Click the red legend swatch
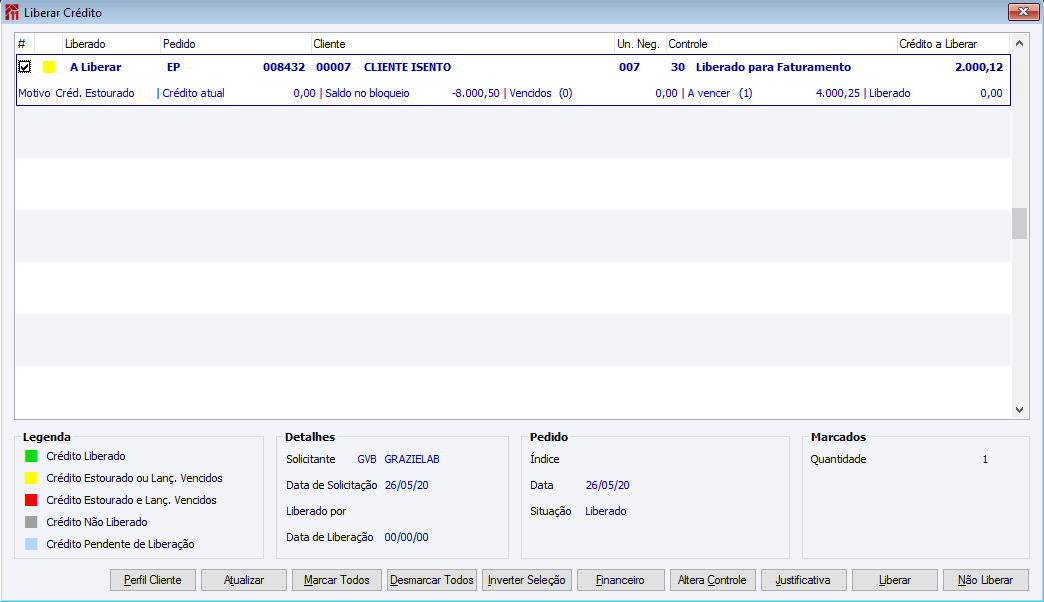The width and height of the screenshot is (1044, 602). [x=31, y=500]
